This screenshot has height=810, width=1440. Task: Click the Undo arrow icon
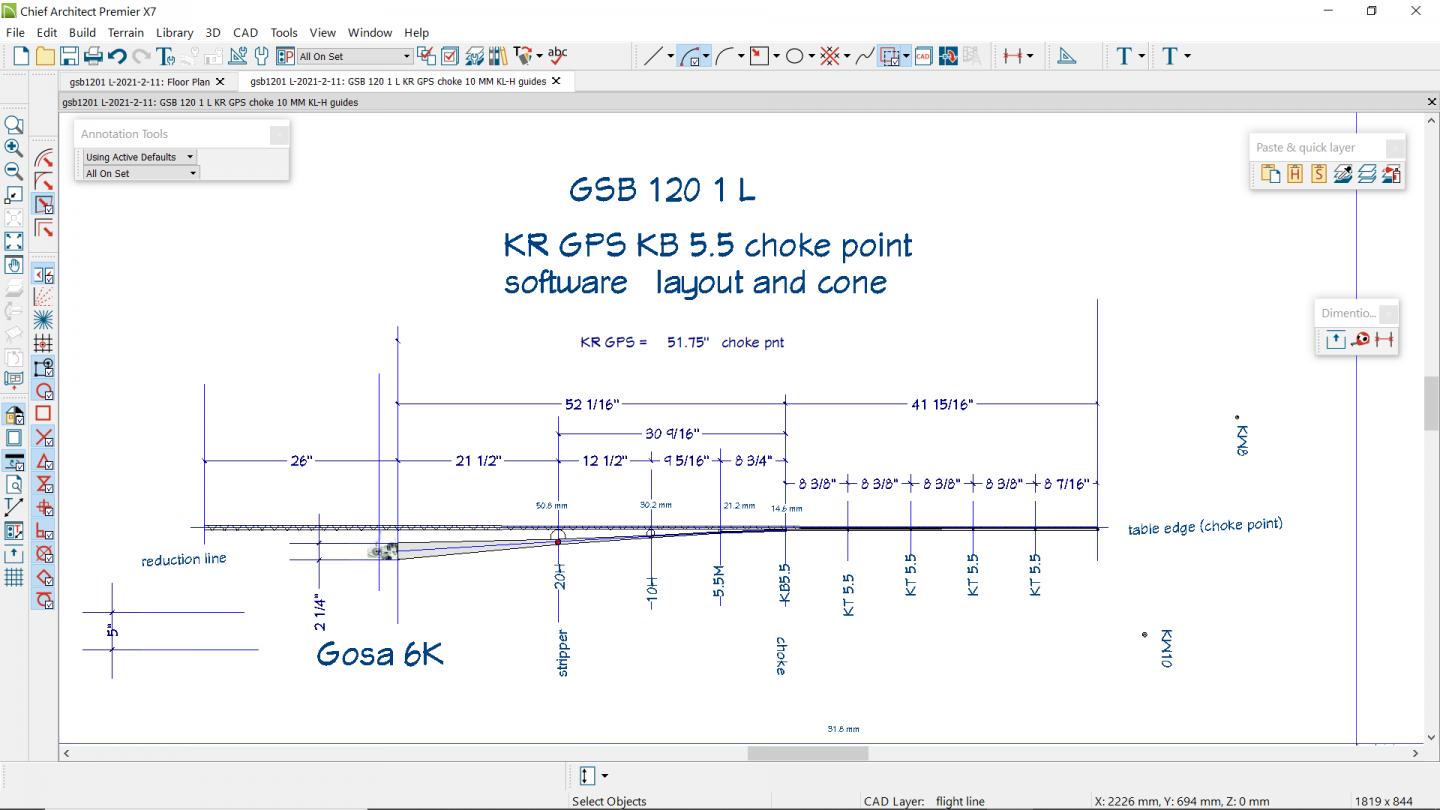[117, 56]
